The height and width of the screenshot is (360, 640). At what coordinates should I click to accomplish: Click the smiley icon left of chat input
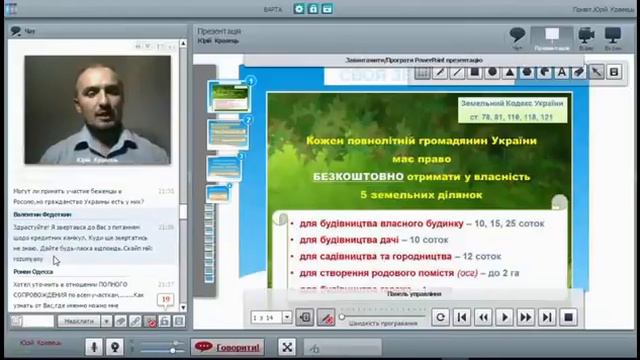pyautogui.click(x=16, y=322)
